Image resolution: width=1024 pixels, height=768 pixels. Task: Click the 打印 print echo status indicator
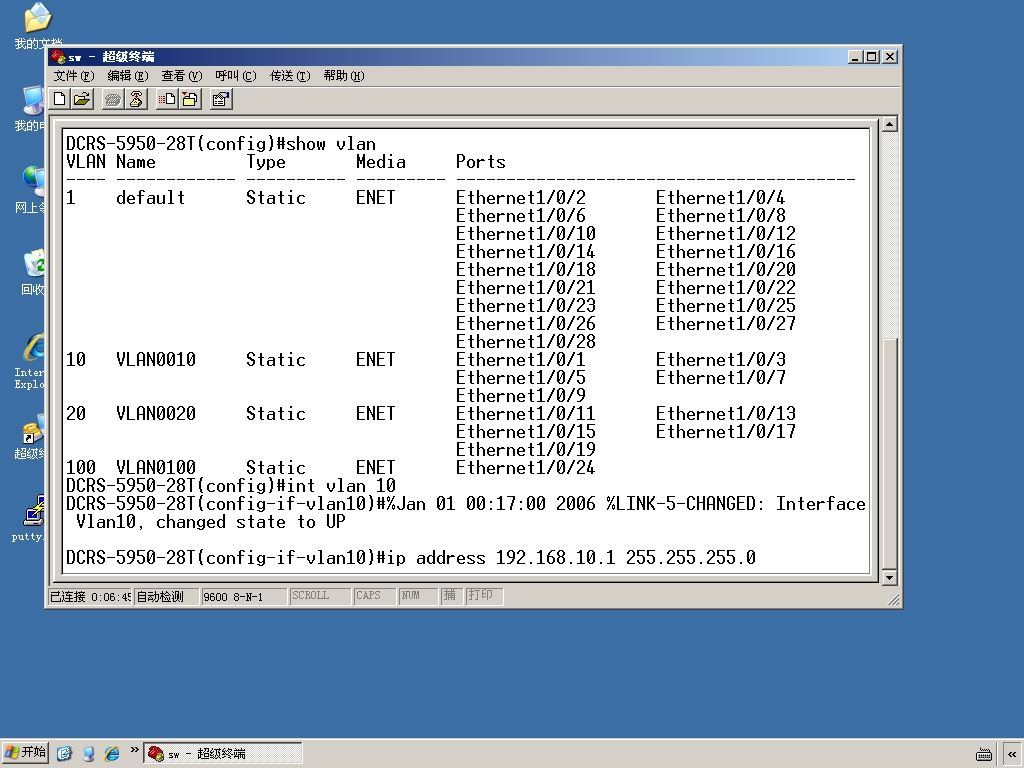pyautogui.click(x=483, y=596)
